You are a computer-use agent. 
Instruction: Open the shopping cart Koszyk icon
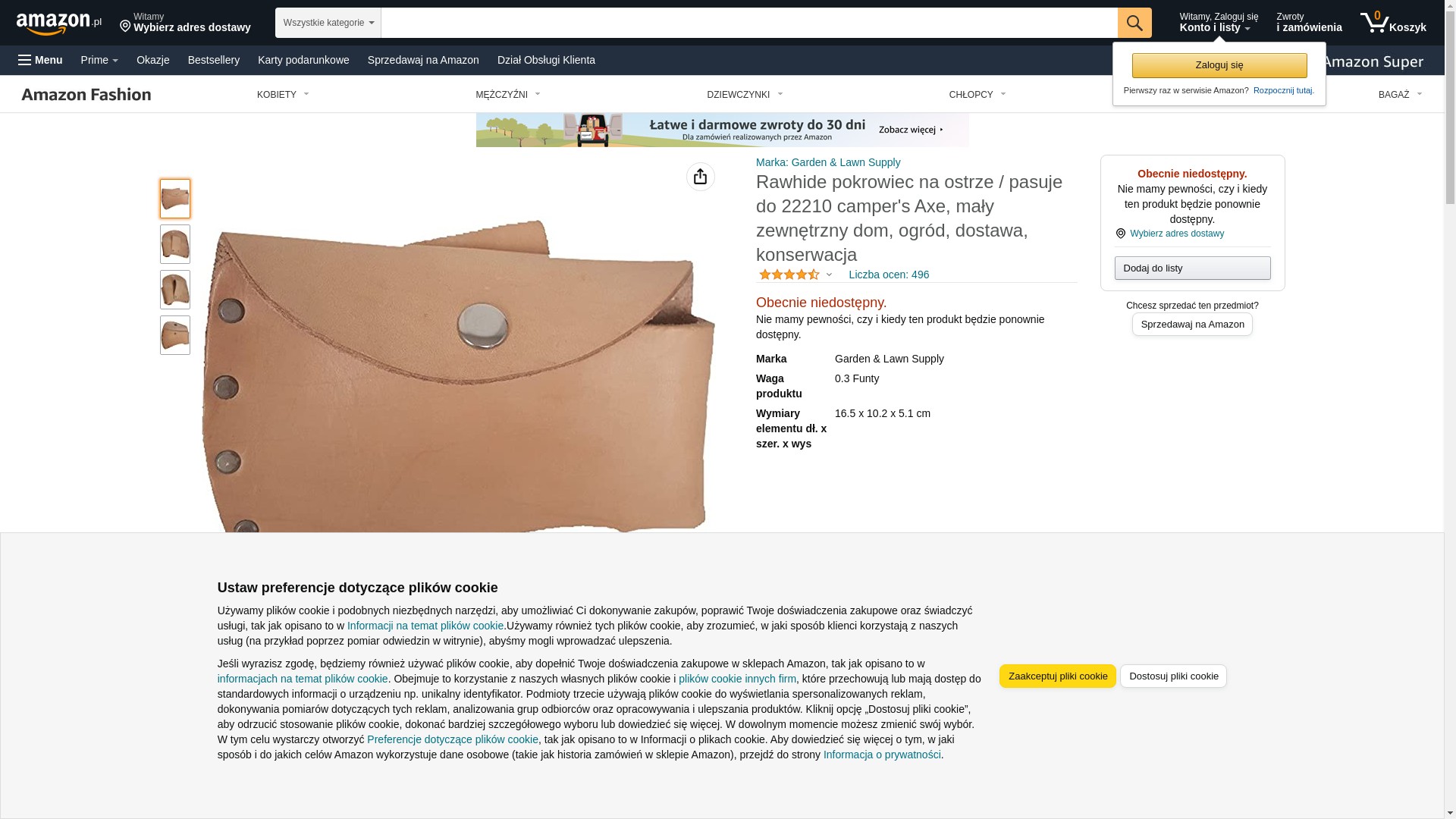pos(1393,23)
